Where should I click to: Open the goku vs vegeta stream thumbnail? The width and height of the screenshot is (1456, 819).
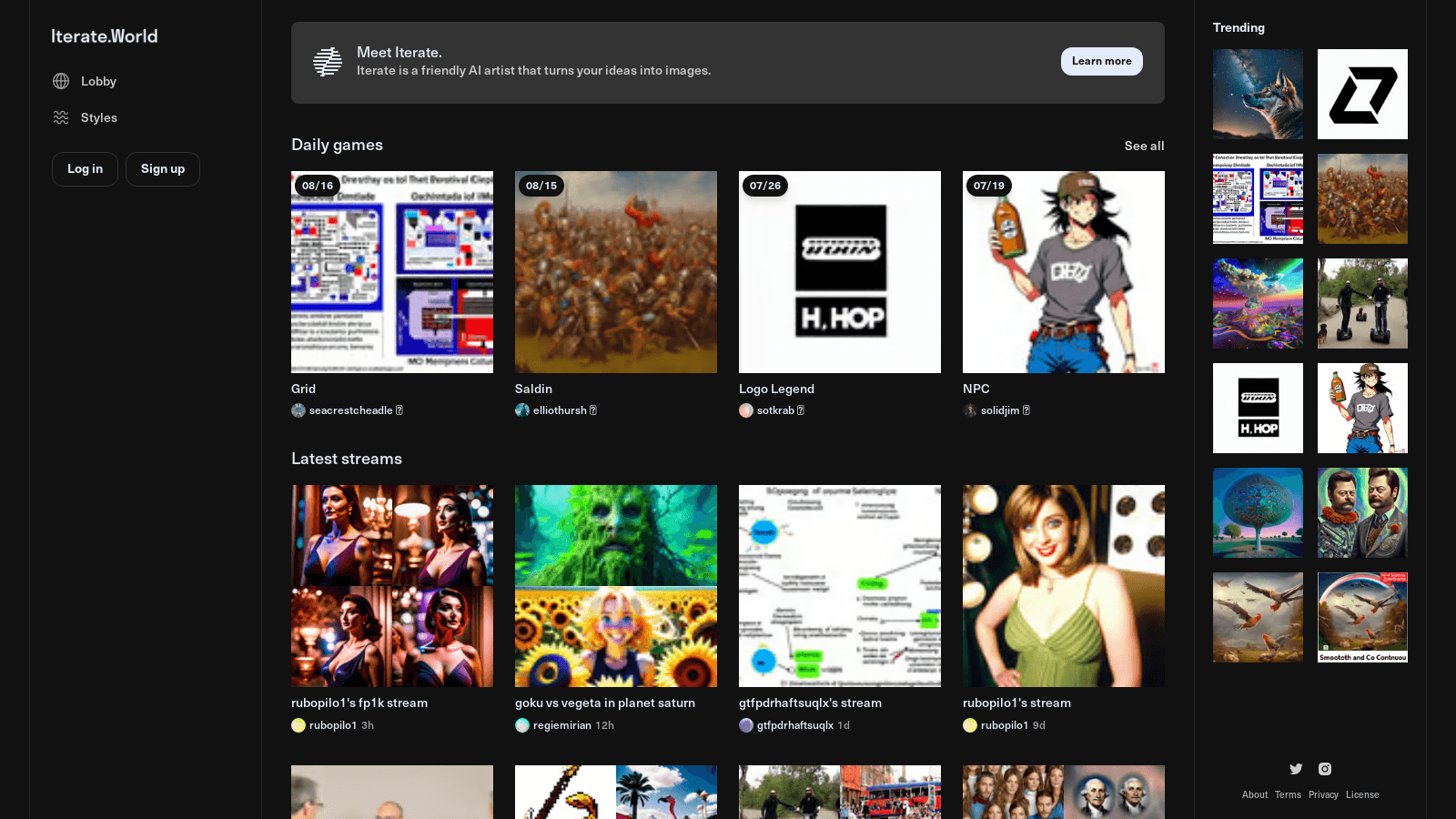[x=616, y=586]
